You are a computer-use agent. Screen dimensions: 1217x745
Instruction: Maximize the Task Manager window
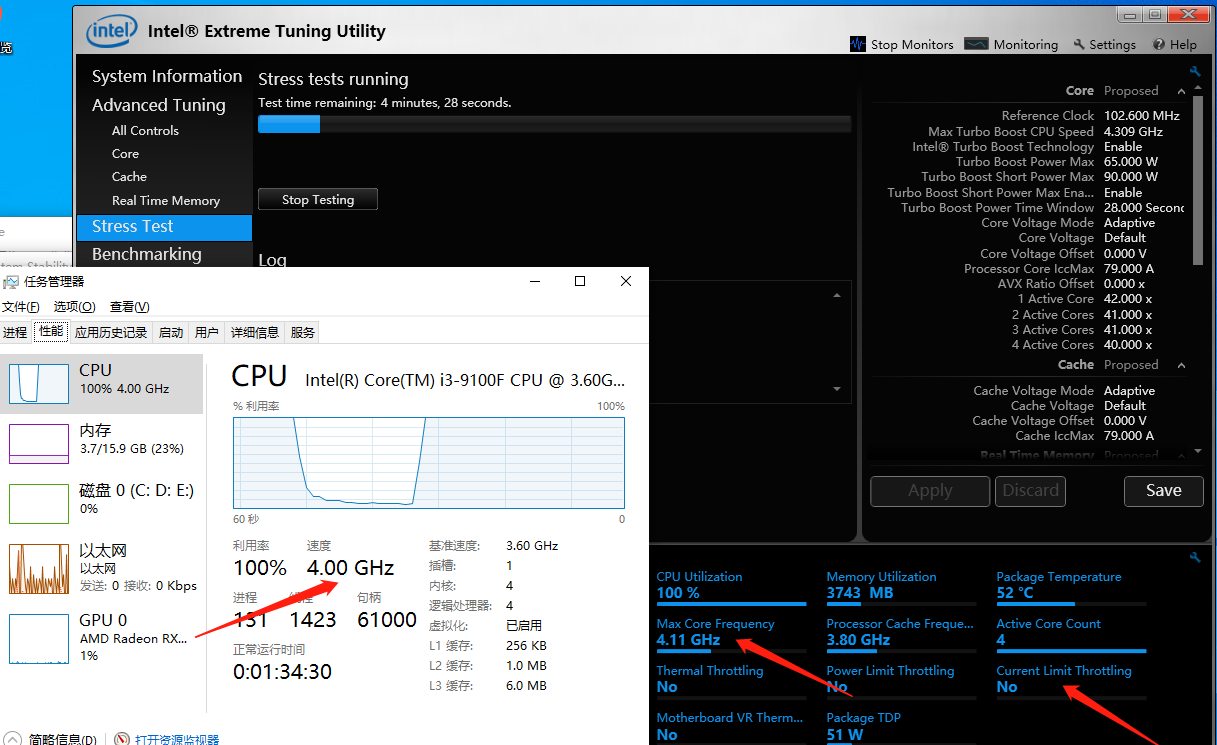pos(580,281)
